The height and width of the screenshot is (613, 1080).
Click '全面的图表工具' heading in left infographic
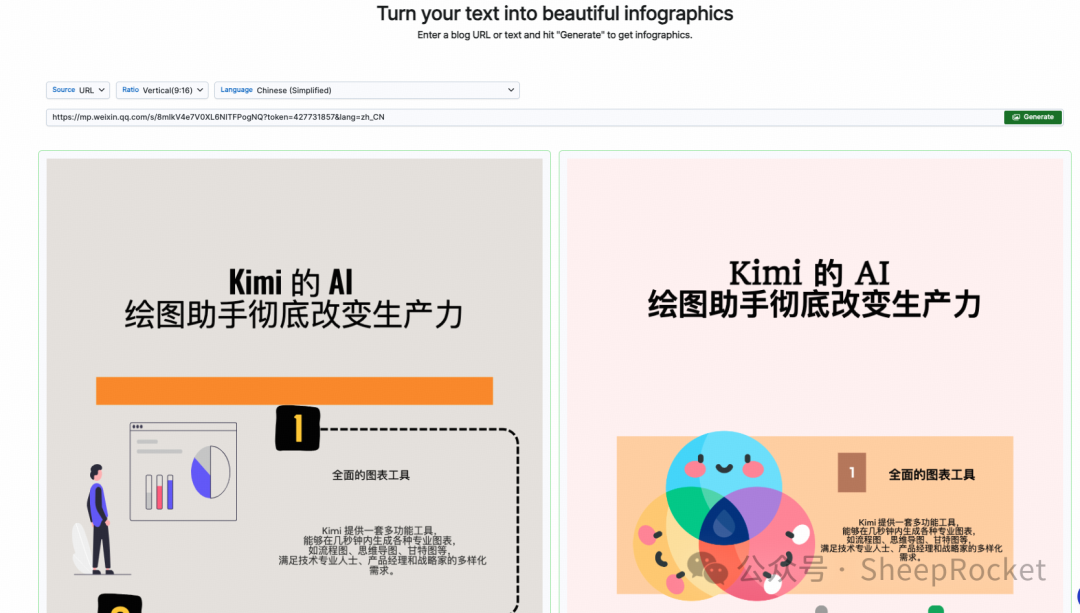point(371,475)
